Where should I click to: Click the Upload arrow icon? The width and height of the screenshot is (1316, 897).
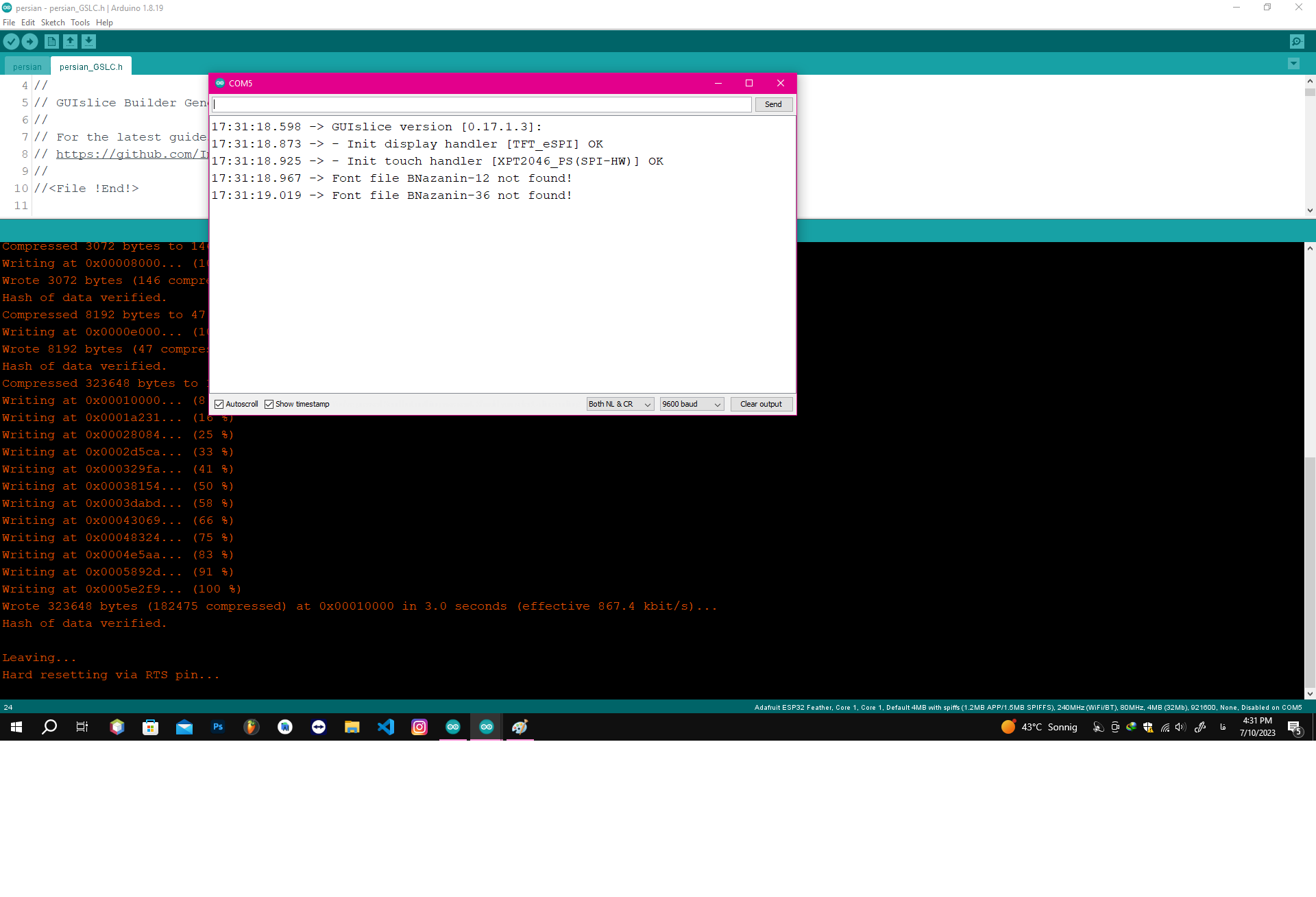[x=30, y=42]
